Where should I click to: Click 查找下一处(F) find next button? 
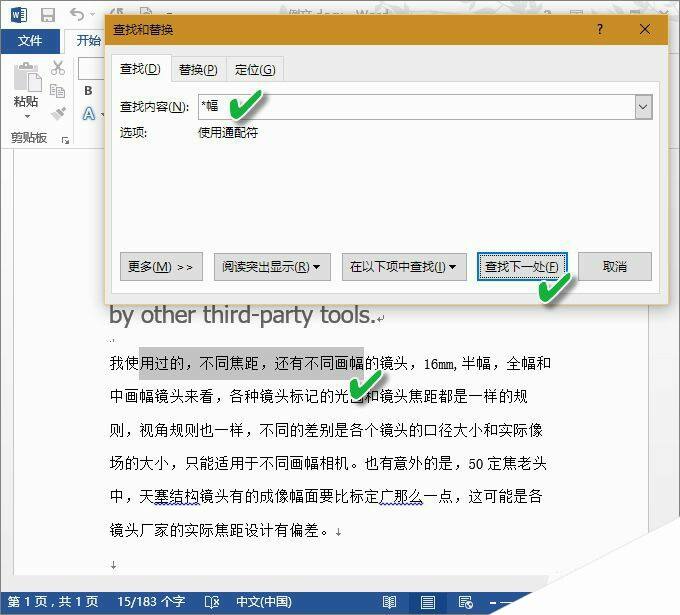(522, 267)
